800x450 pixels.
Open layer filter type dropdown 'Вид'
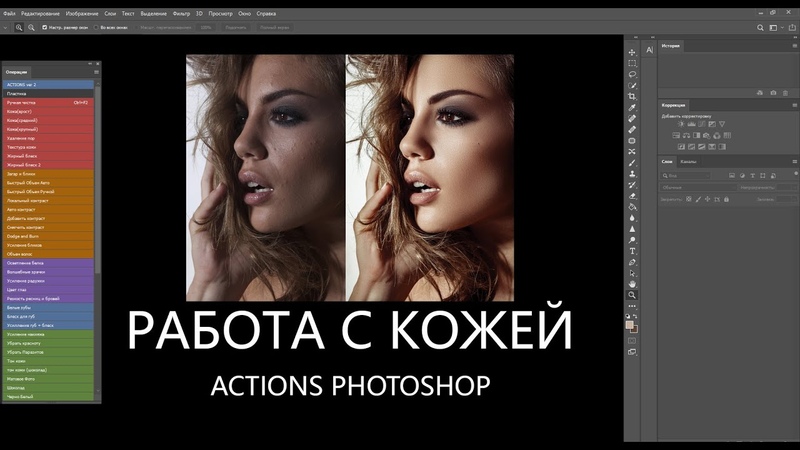tap(685, 176)
